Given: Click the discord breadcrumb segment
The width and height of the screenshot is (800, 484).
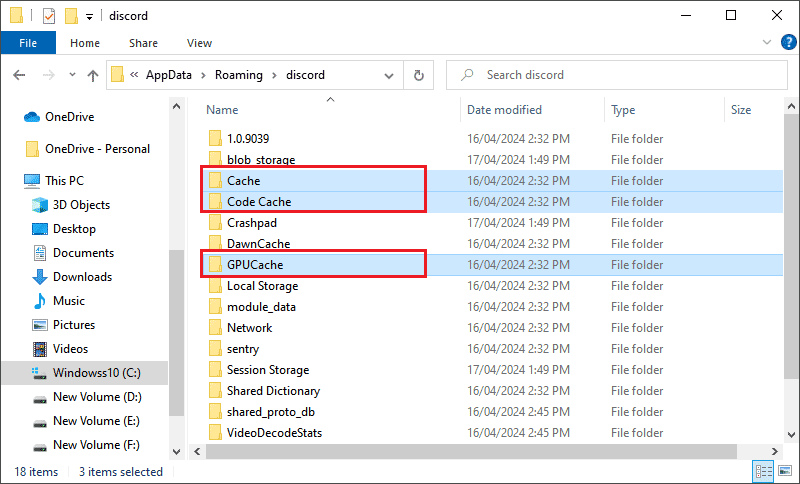Looking at the screenshot, I should (x=305, y=75).
